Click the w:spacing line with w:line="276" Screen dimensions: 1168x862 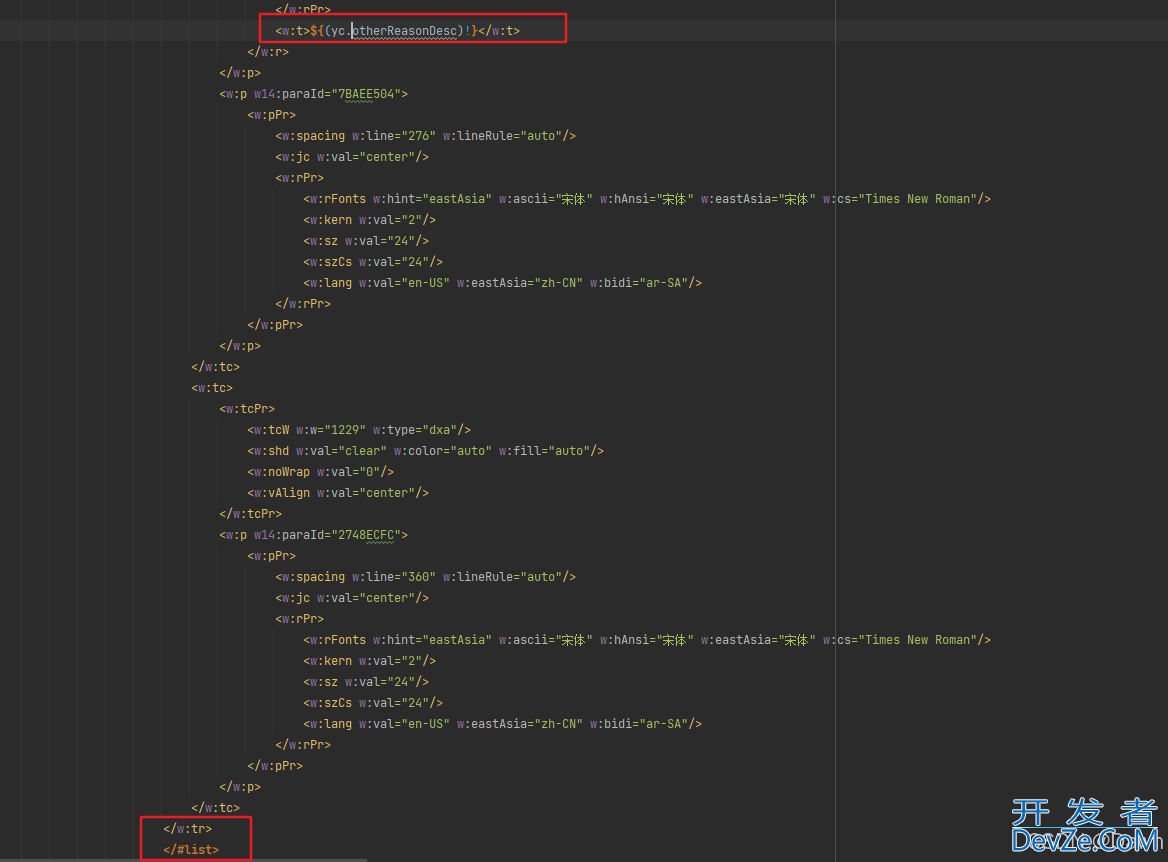[x=425, y=136]
